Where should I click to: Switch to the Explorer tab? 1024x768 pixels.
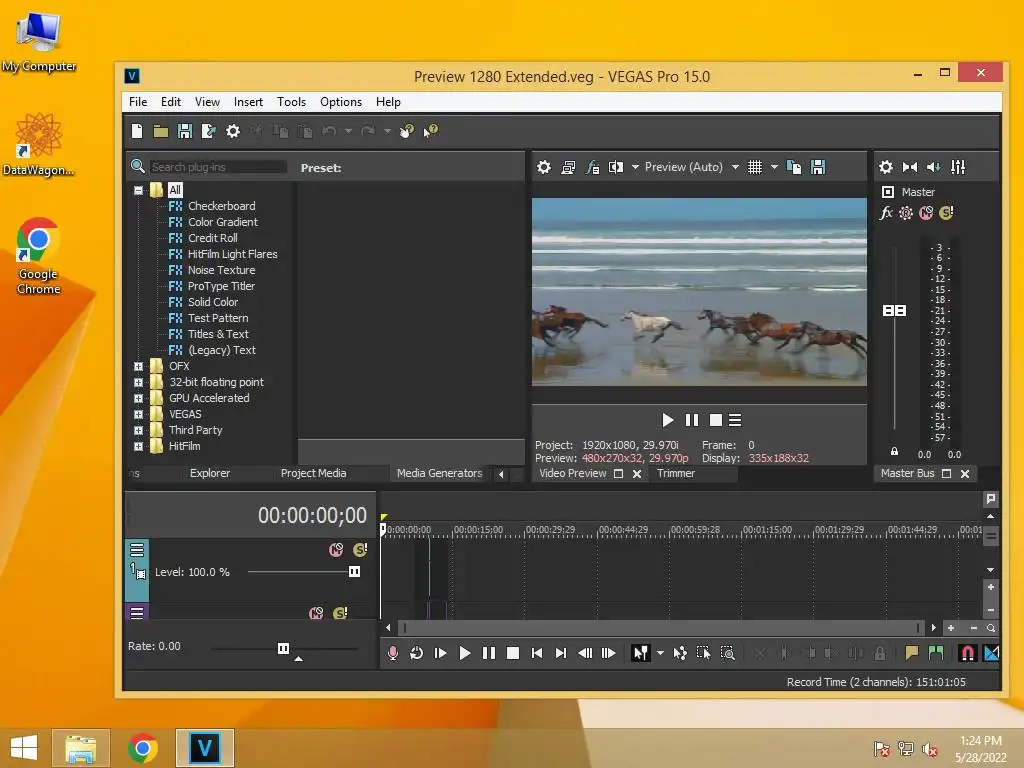(x=210, y=473)
